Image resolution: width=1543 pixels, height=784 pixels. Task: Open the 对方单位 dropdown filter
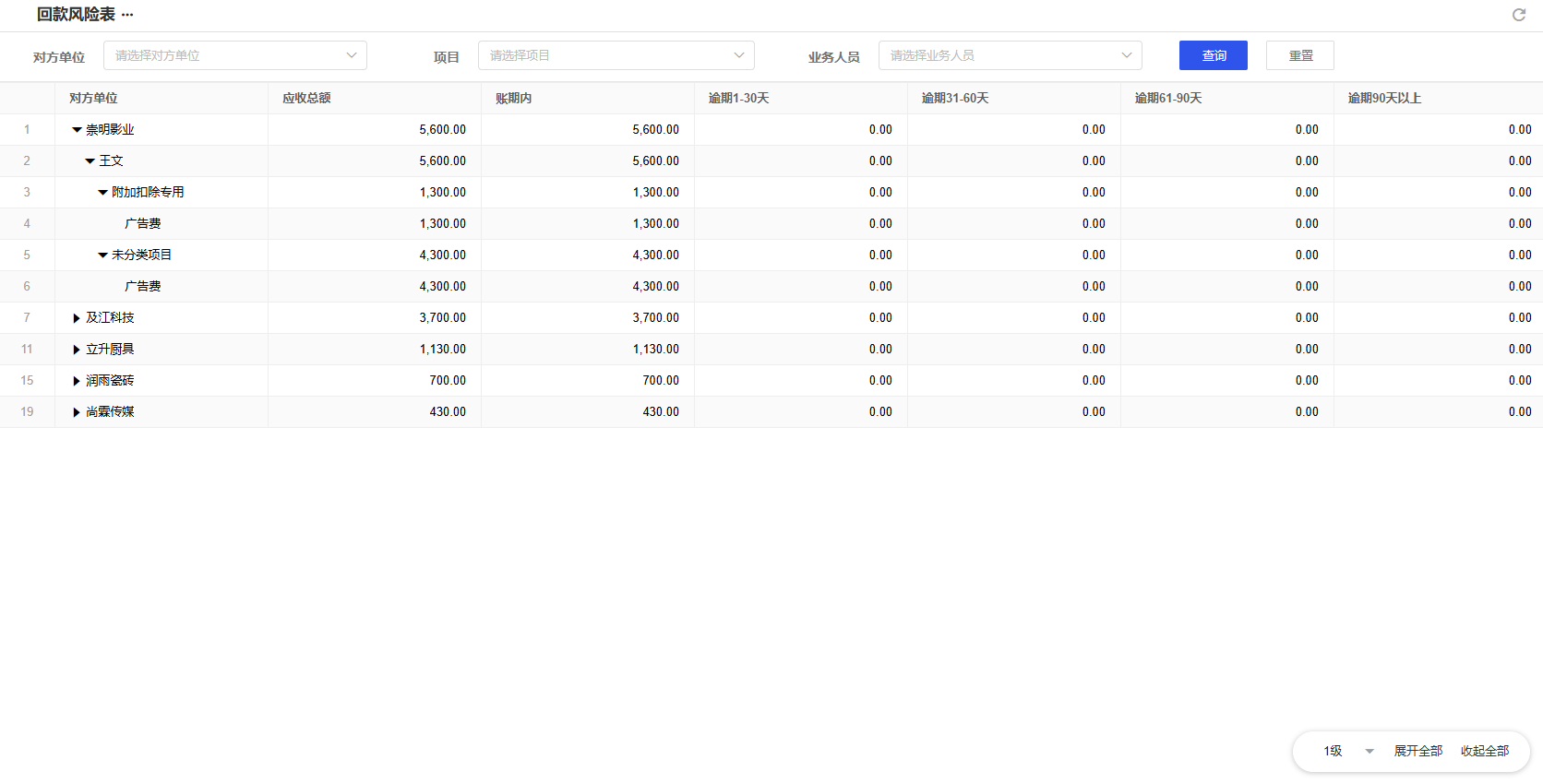click(234, 55)
